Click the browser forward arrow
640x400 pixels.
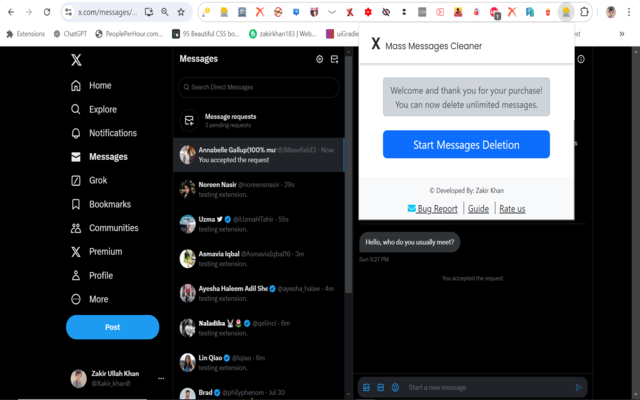(29, 12)
